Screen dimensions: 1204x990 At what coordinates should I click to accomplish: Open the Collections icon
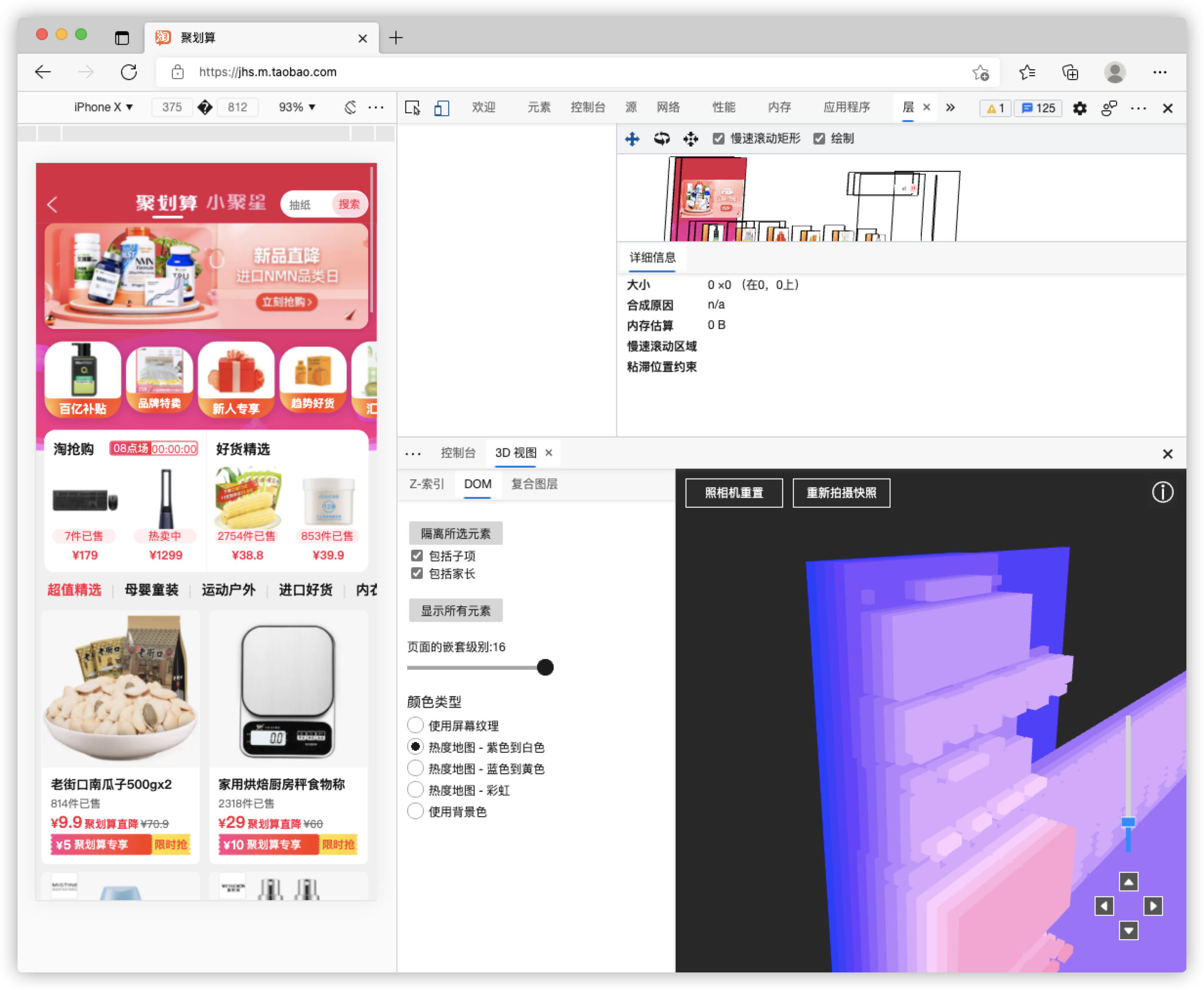click(x=1070, y=72)
